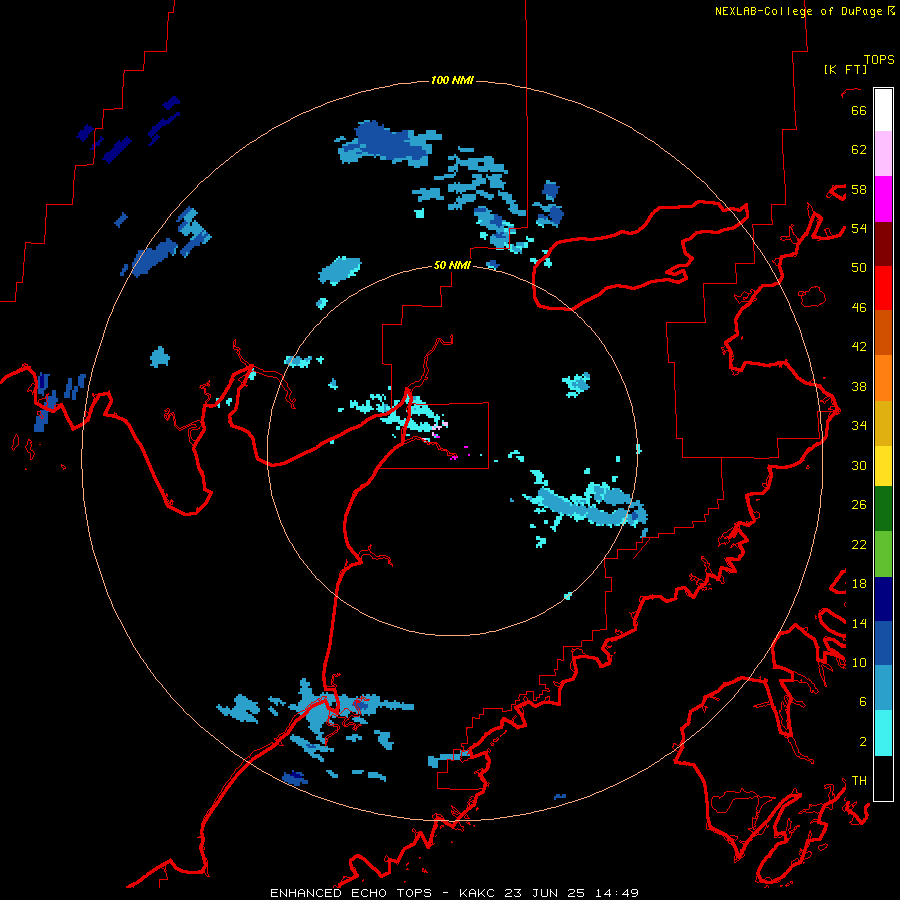The width and height of the screenshot is (900, 900).
Task: Click the medium blue 18 kft legend swatch
Action: point(883,643)
